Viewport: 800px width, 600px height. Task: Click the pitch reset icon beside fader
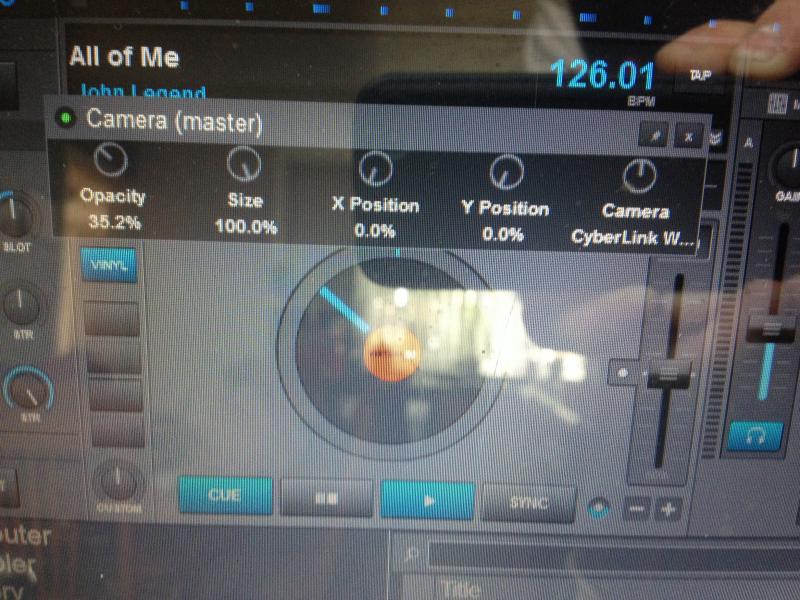click(622, 373)
